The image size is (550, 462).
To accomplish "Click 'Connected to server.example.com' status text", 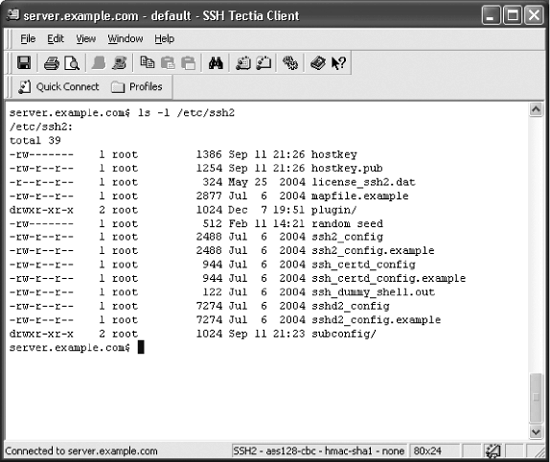I will [x=81, y=451].
